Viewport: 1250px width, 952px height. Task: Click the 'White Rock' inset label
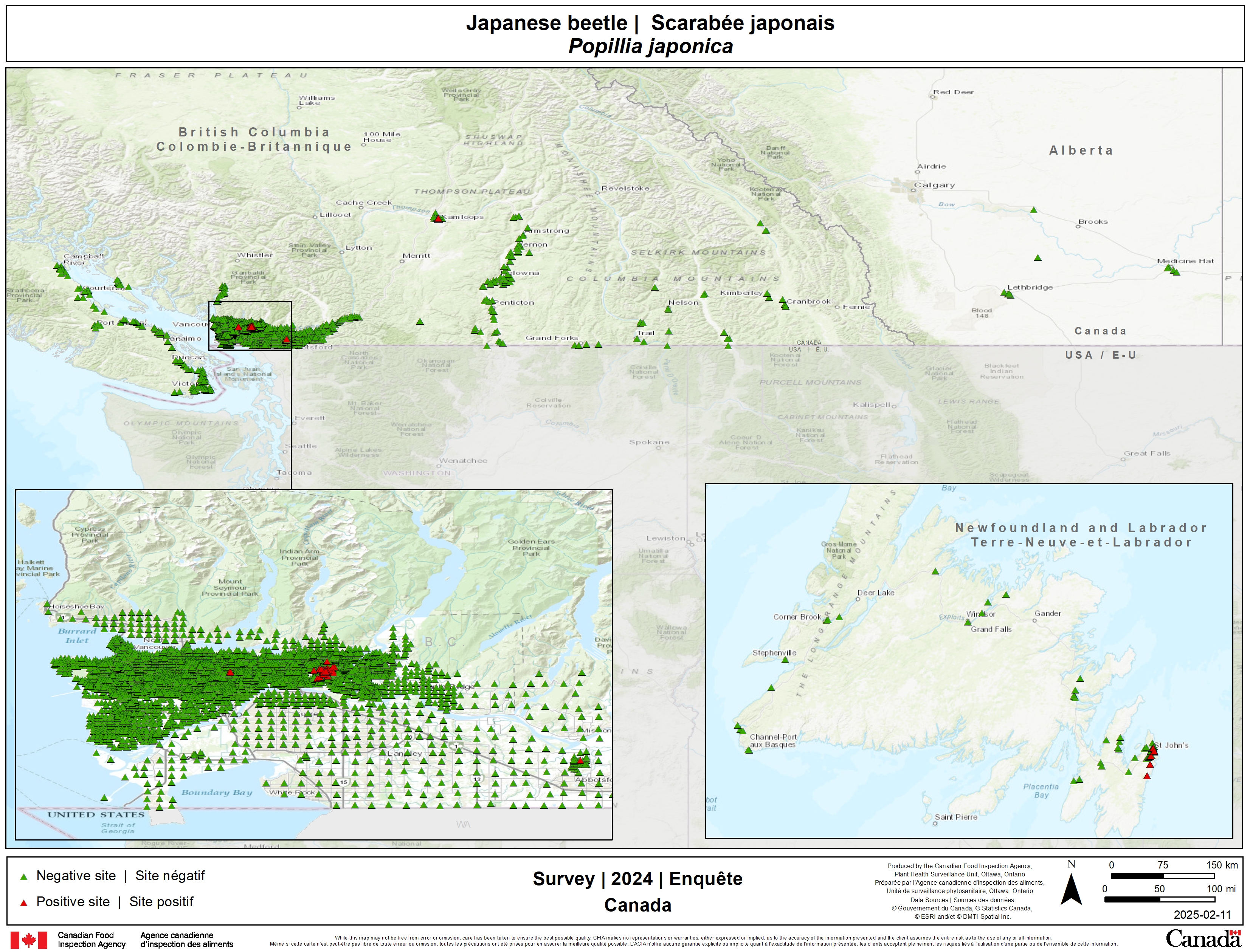tap(292, 792)
